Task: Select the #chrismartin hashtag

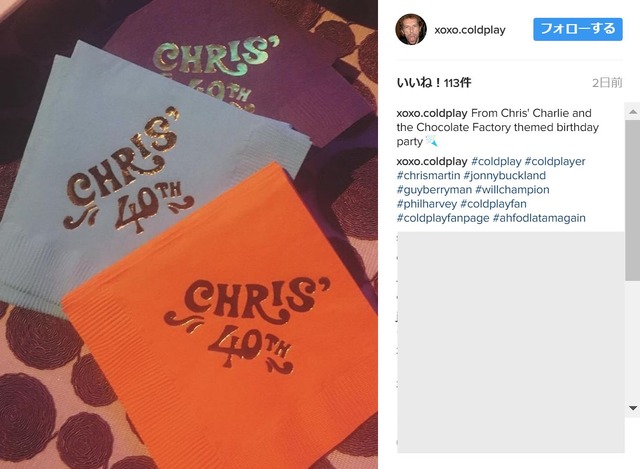Action: pyautogui.click(x=428, y=176)
